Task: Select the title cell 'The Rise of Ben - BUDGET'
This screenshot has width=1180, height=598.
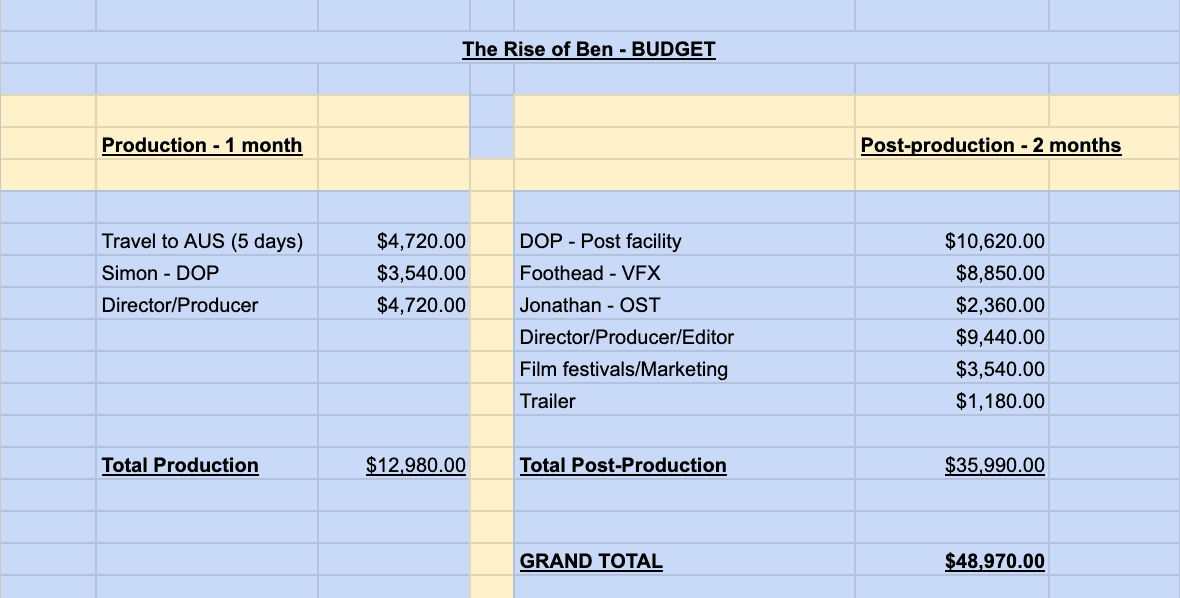Action: tap(588, 49)
